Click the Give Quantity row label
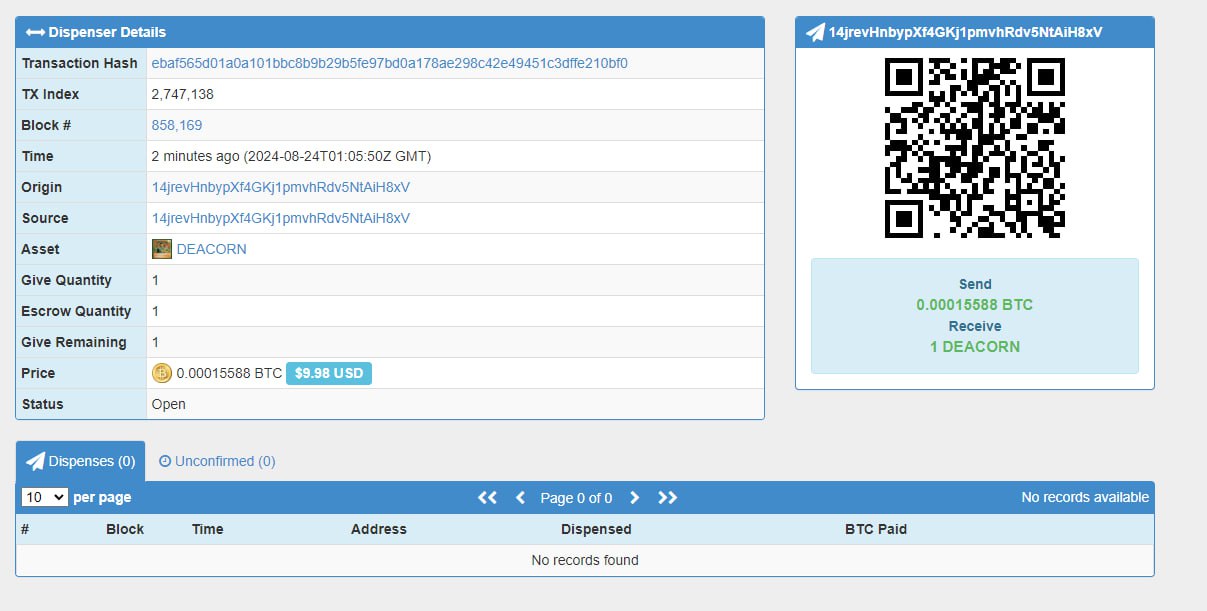This screenshot has width=1207, height=611. [67, 280]
